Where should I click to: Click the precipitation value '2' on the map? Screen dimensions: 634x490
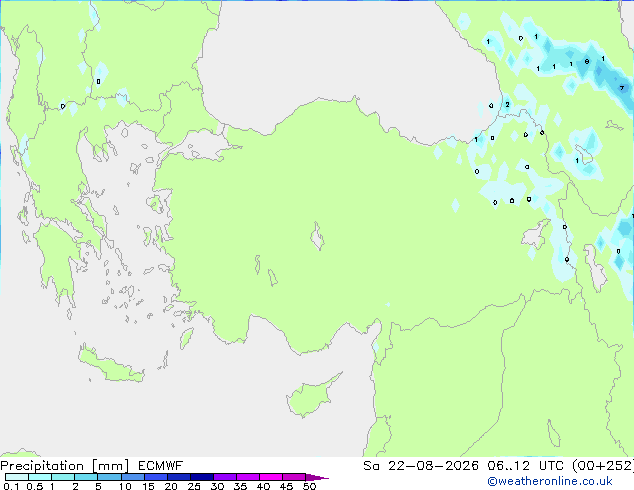pyautogui.click(x=507, y=104)
